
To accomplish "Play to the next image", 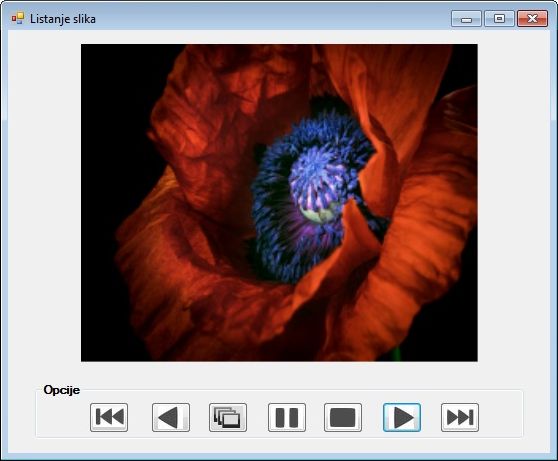I will click(402, 417).
